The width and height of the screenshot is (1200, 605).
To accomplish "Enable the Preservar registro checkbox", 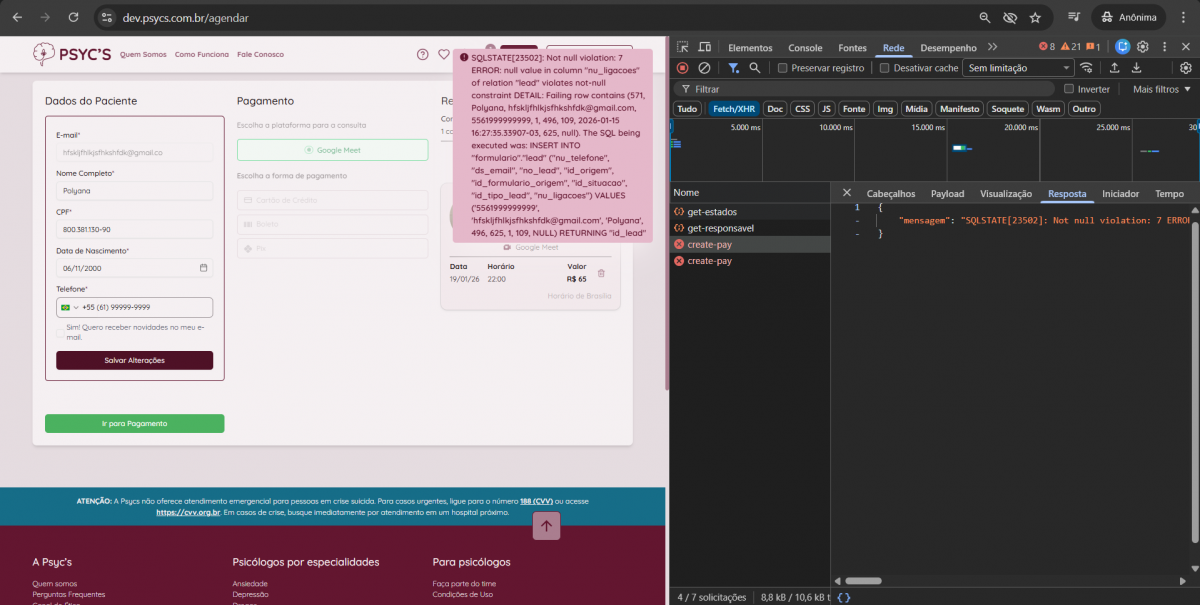I will [783, 68].
